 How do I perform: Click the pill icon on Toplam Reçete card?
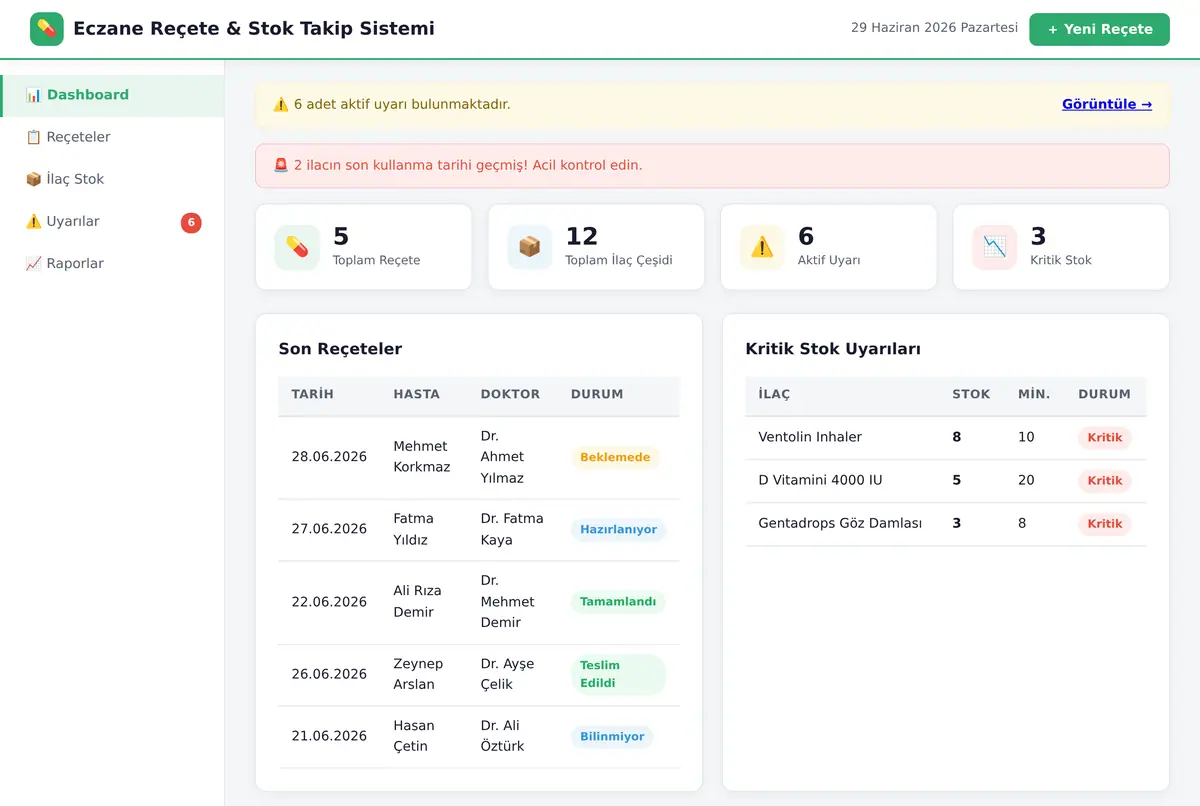point(297,247)
